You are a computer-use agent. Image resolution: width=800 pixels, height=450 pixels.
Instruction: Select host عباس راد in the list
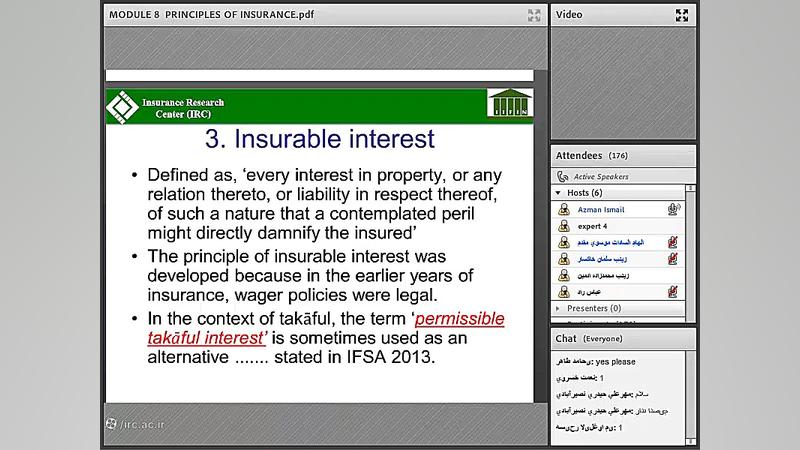tap(589, 292)
